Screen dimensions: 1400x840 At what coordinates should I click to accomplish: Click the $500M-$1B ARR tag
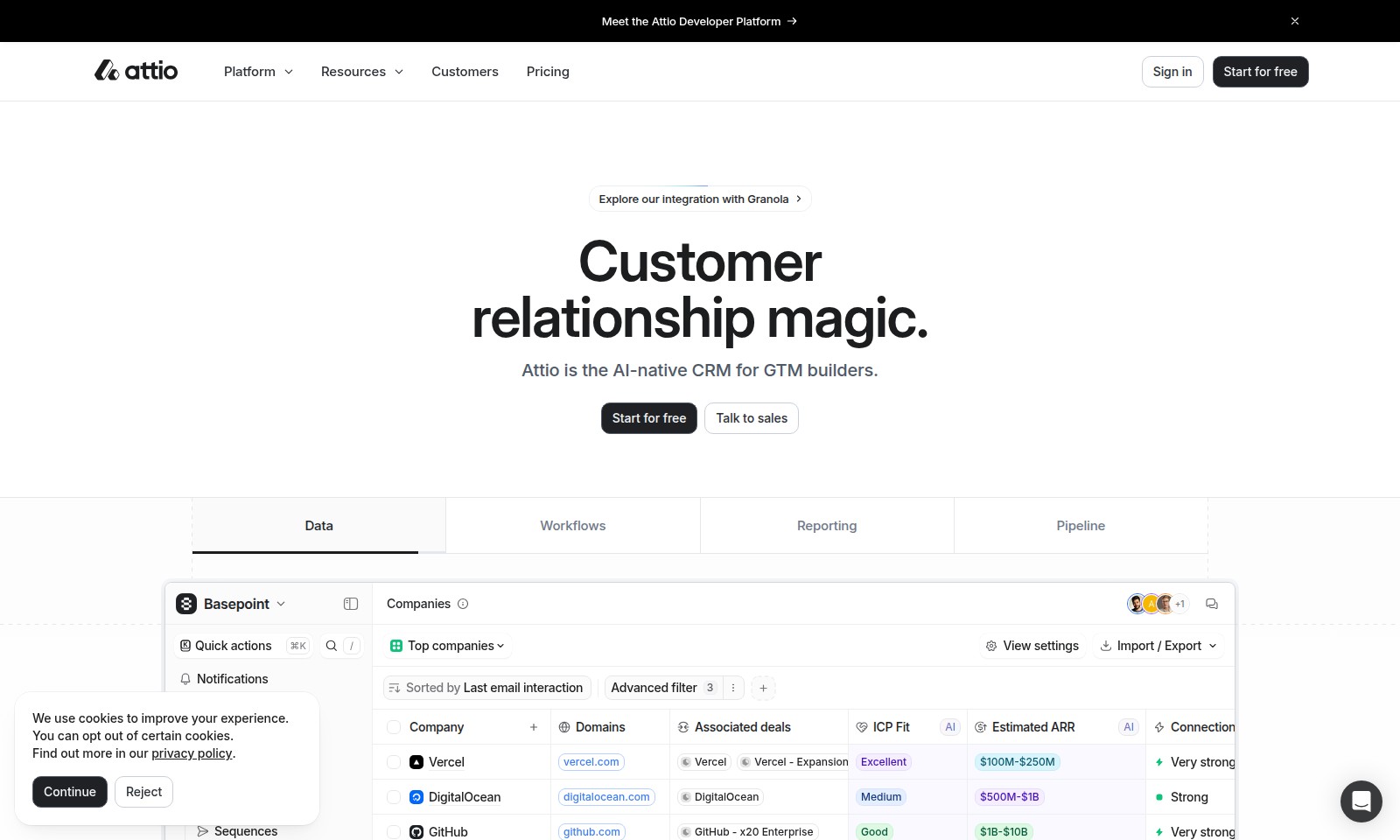point(1010,797)
